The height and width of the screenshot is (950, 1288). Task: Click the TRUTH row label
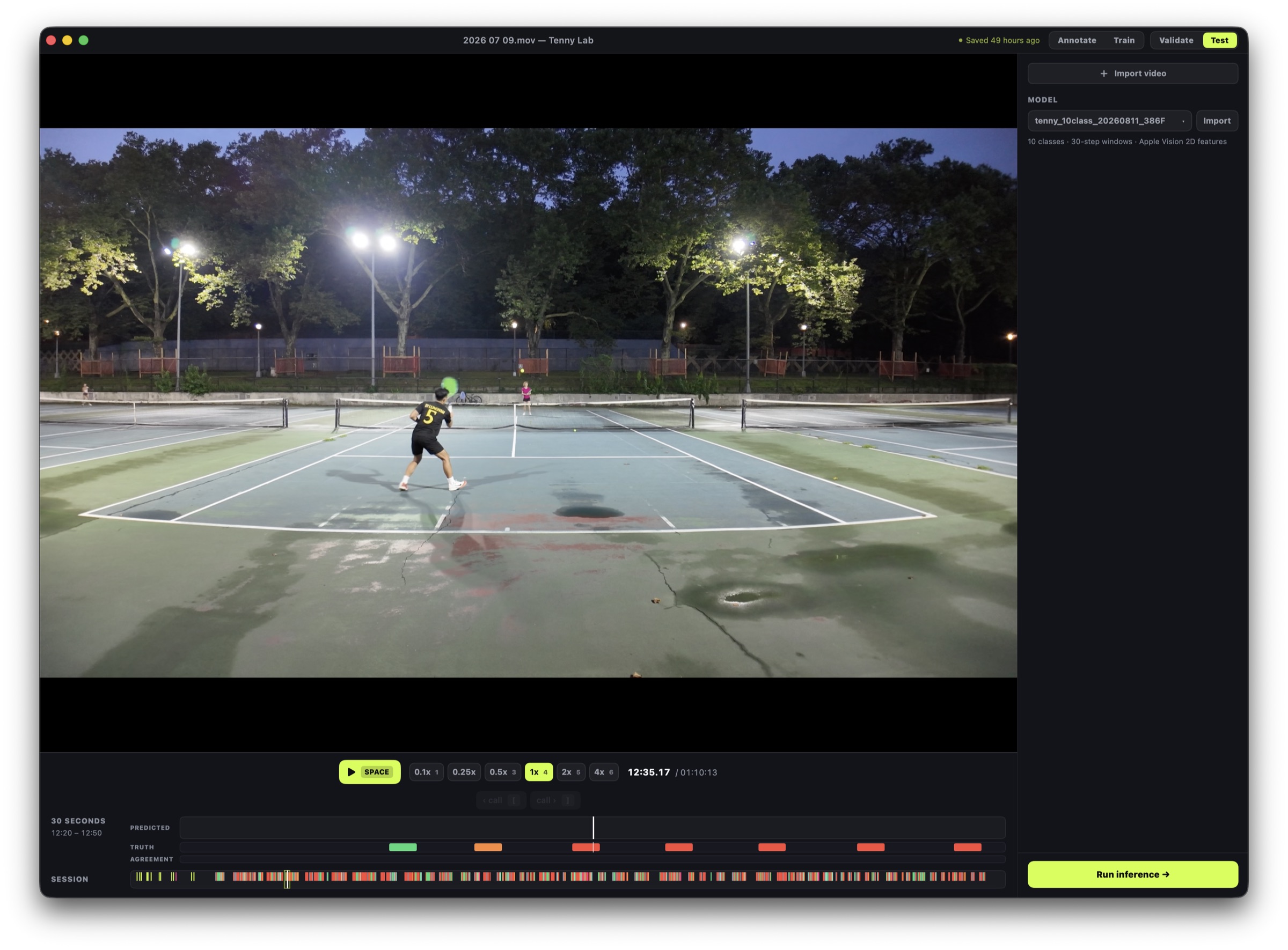[x=142, y=847]
